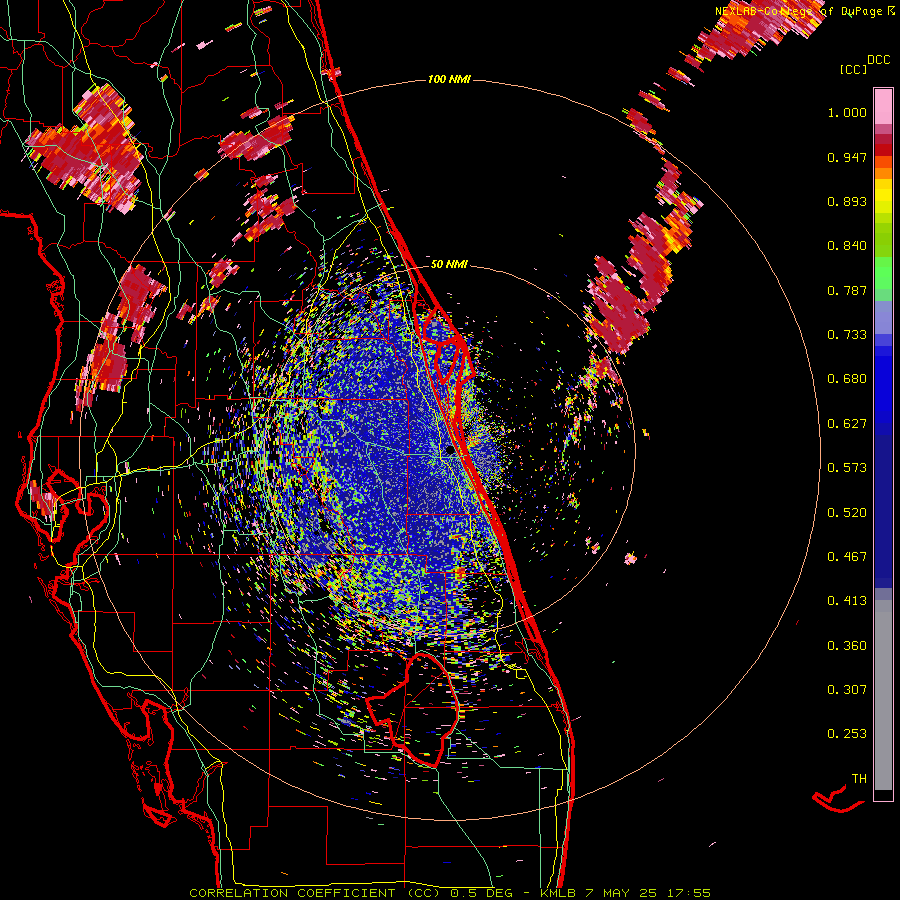This screenshot has width=900, height=900.
Task: Select the 0.413 legend value
Action: tap(847, 601)
